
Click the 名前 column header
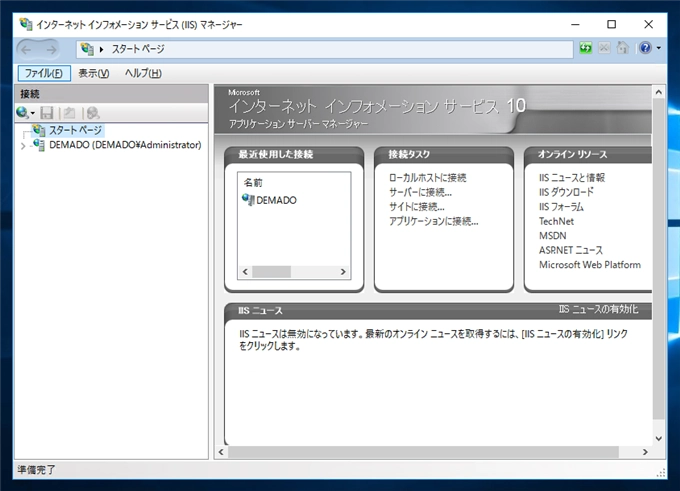click(253, 183)
